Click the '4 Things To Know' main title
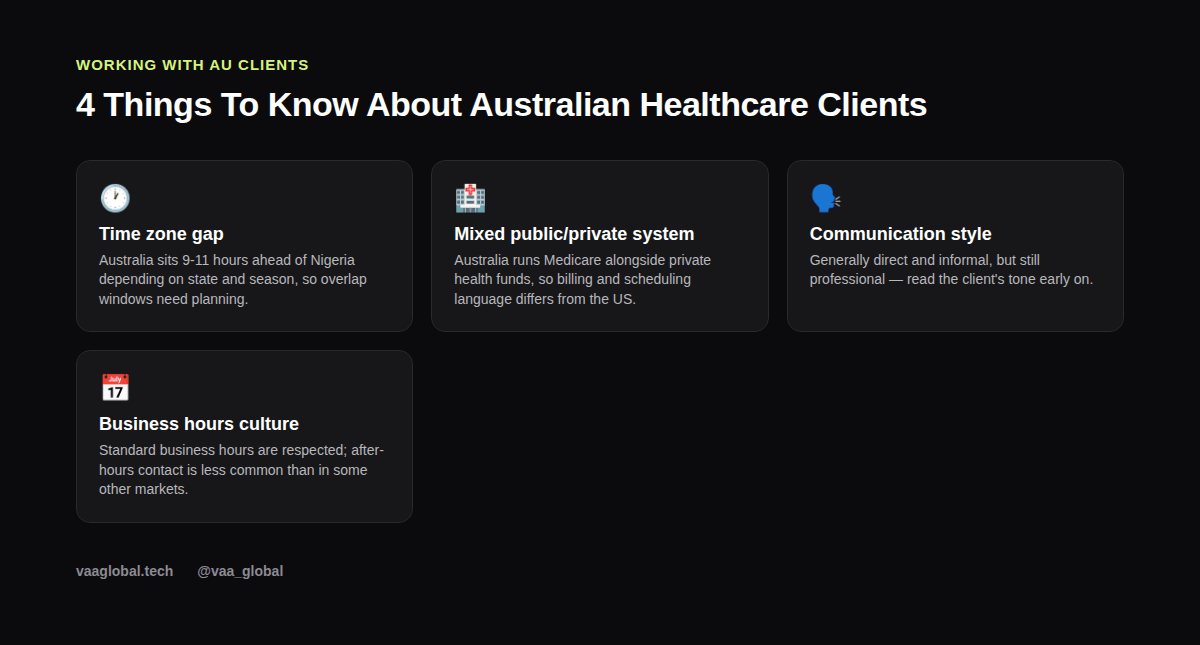Screen dimensions: 1200x645 [501, 105]
